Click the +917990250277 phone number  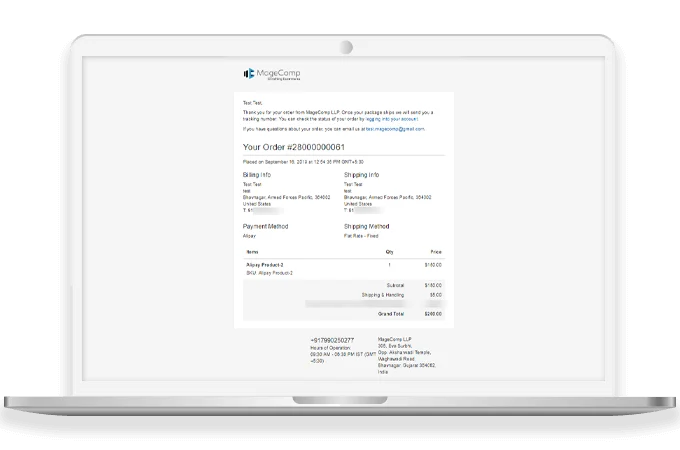pyautogui.click(x=332, y=340)
